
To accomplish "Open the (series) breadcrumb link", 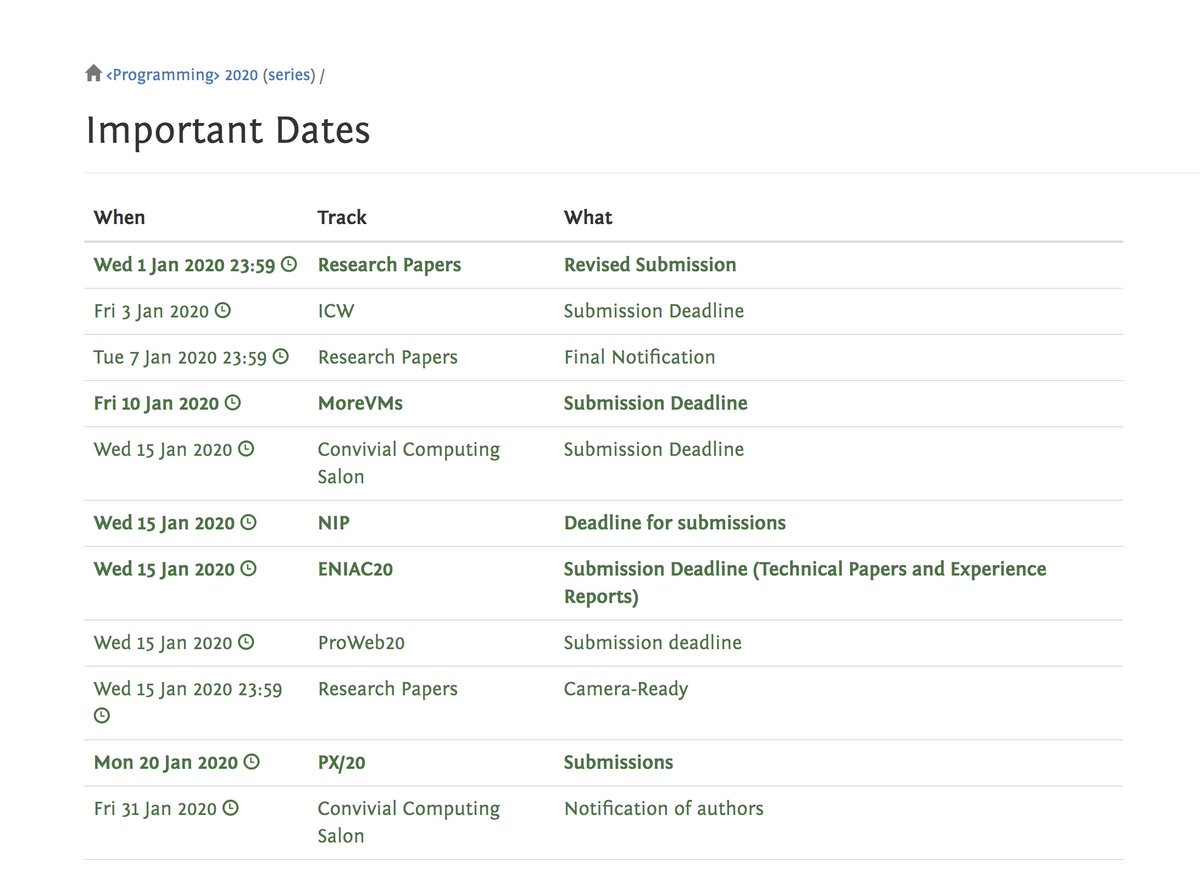I will point(289,75).
